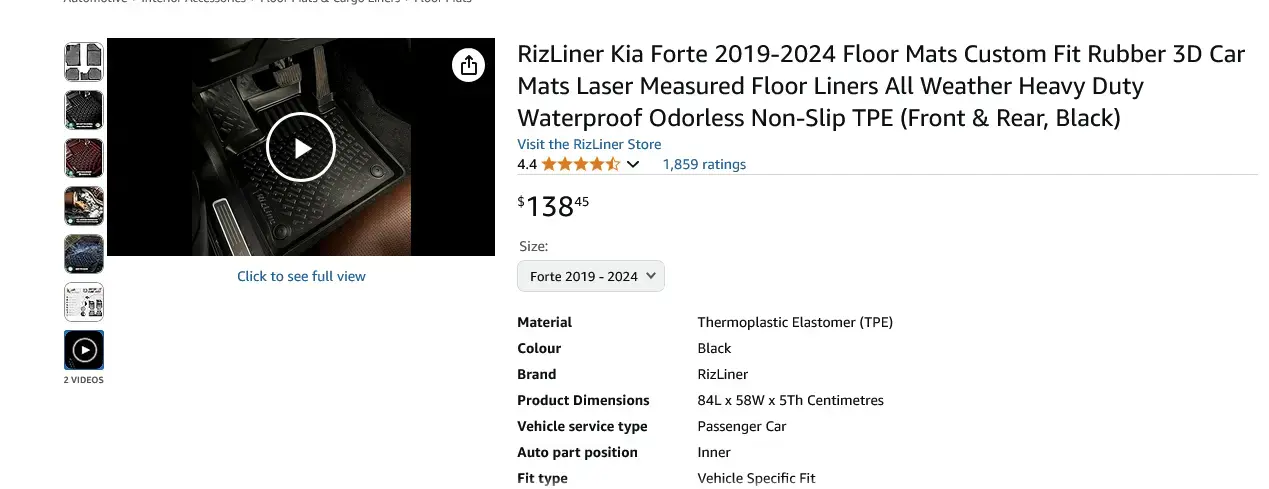Select the first thumbnail showing the full mat set
1269x489 pixels.
[84, 62]
